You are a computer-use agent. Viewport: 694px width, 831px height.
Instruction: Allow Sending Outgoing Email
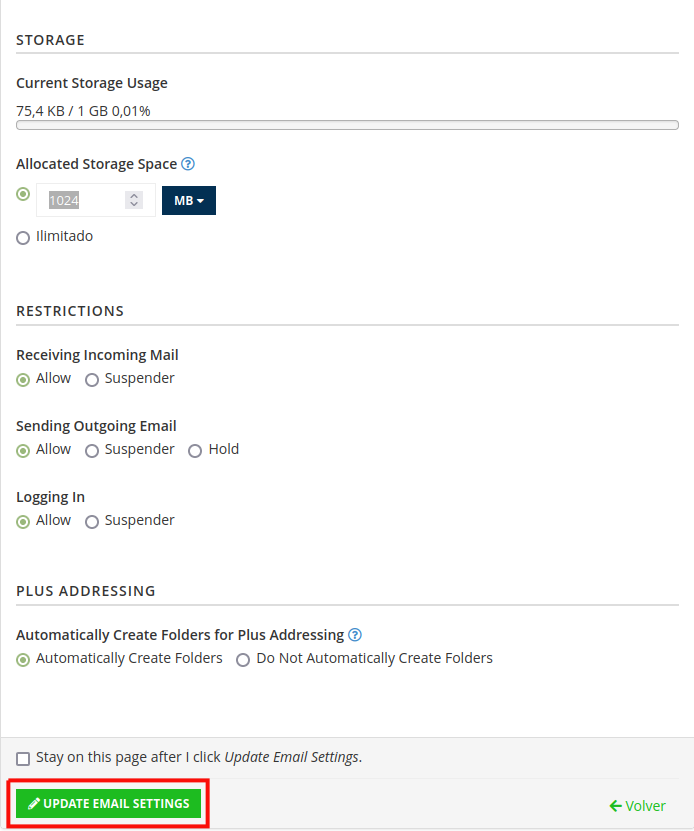click(23, 451)
